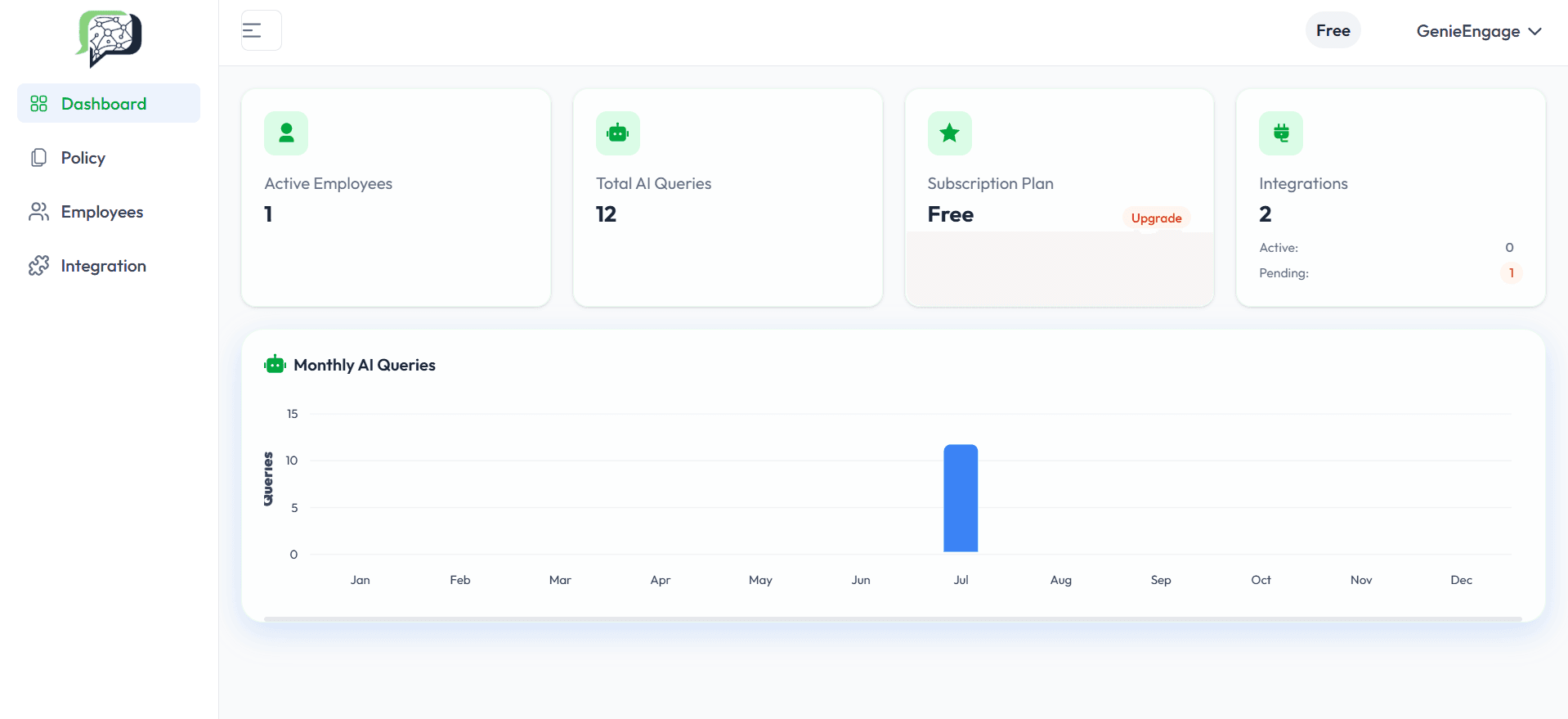Screen dimensions: 1568x719
Task: Expand the chevron beside GenieEngage
Action: tap(1534, 31)
